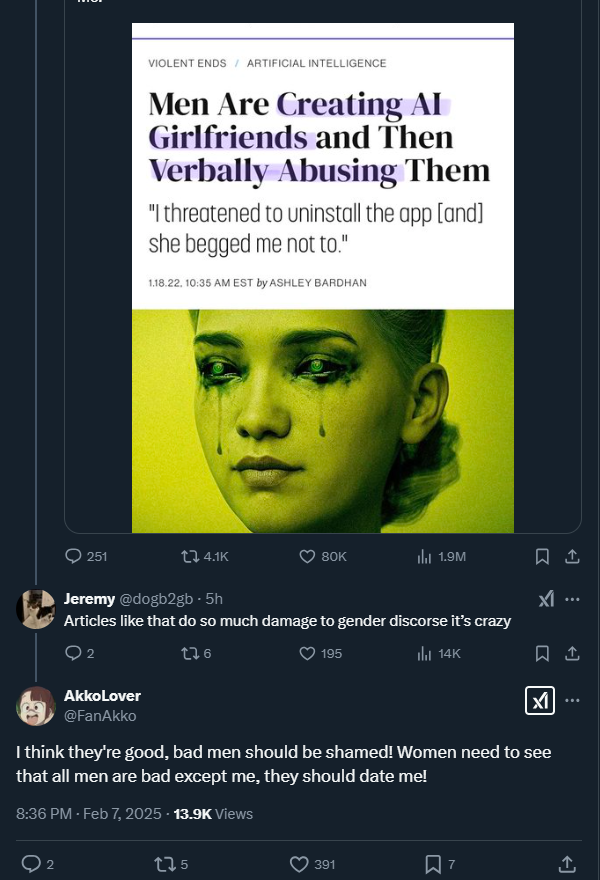Open Jeremy's profile via display name
The height and width of the screenshot is (880, 600).
[x=89, y=599]
